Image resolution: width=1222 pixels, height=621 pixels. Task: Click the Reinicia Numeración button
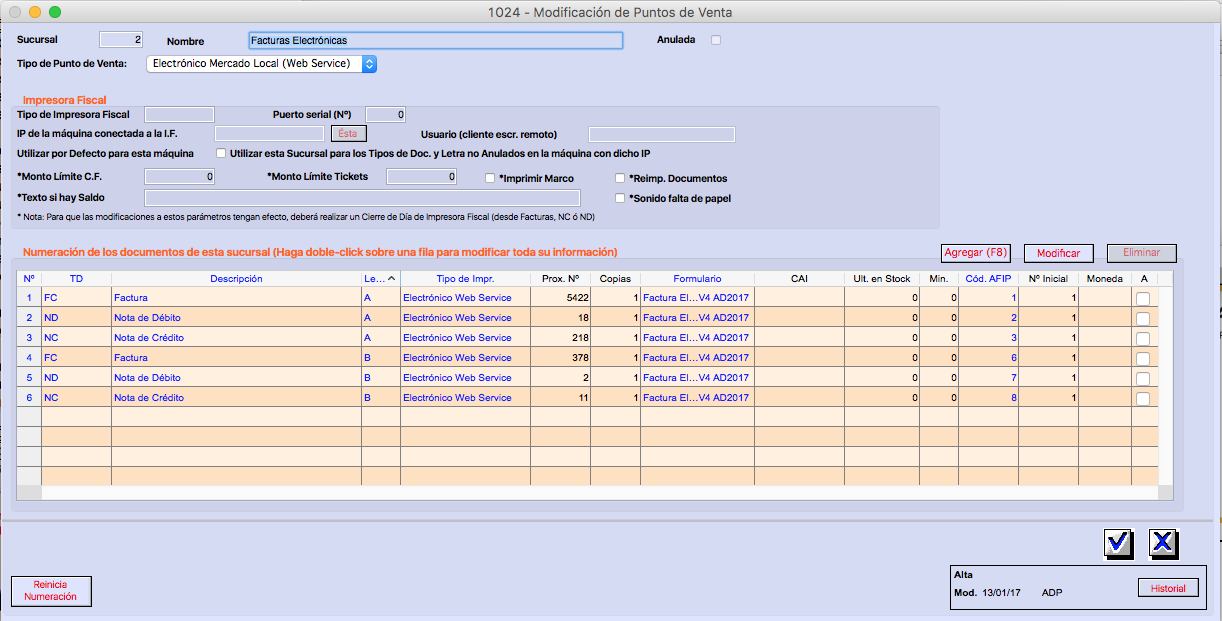pyautogui.click(x=51, y=590)
